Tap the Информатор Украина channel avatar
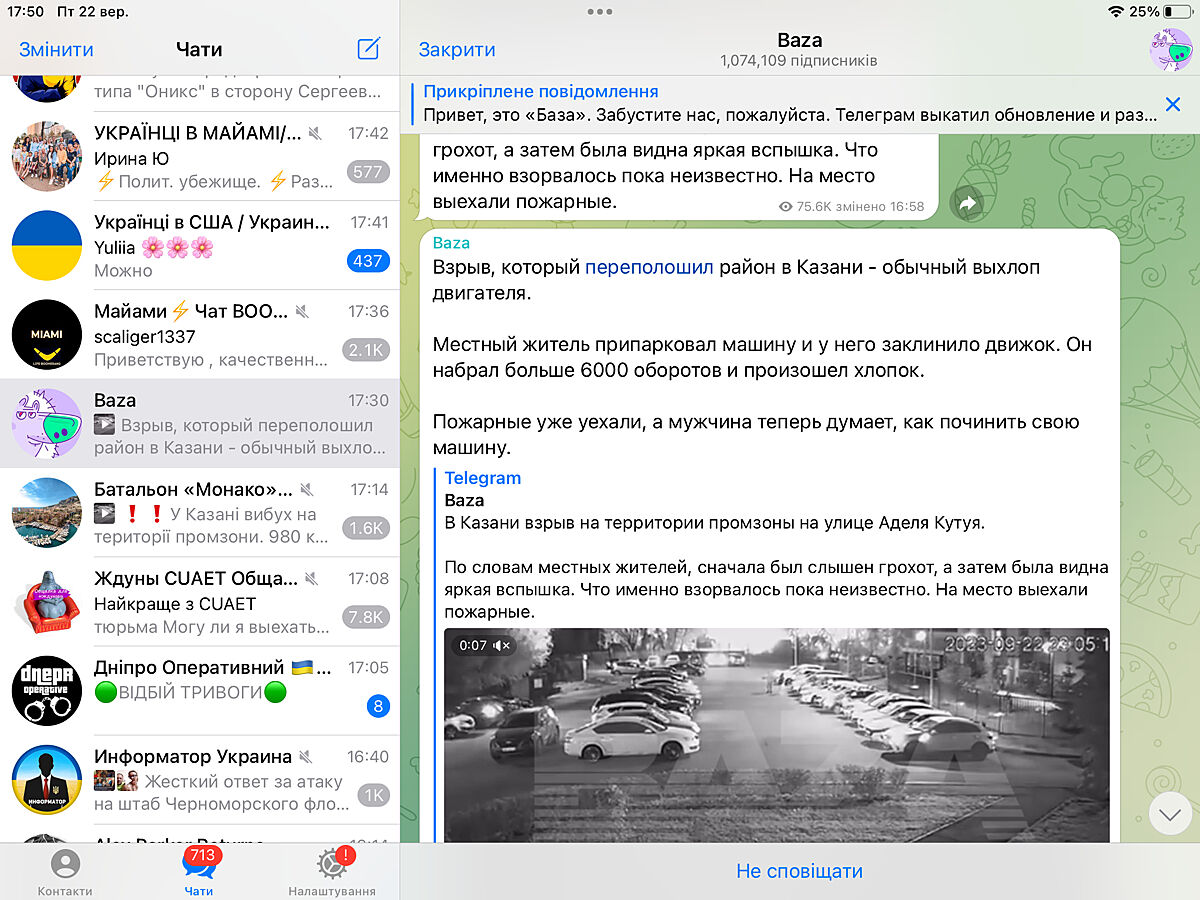Screen dimensions: 1200x900 46,780
